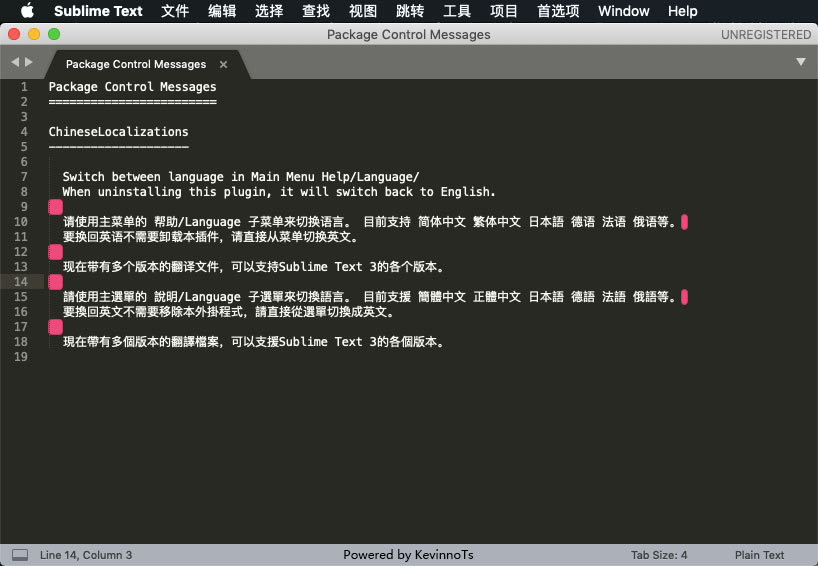This screenshot has height=566, width=818.
Task: Click line number 19 in the gutter
Action: (21, 357)
